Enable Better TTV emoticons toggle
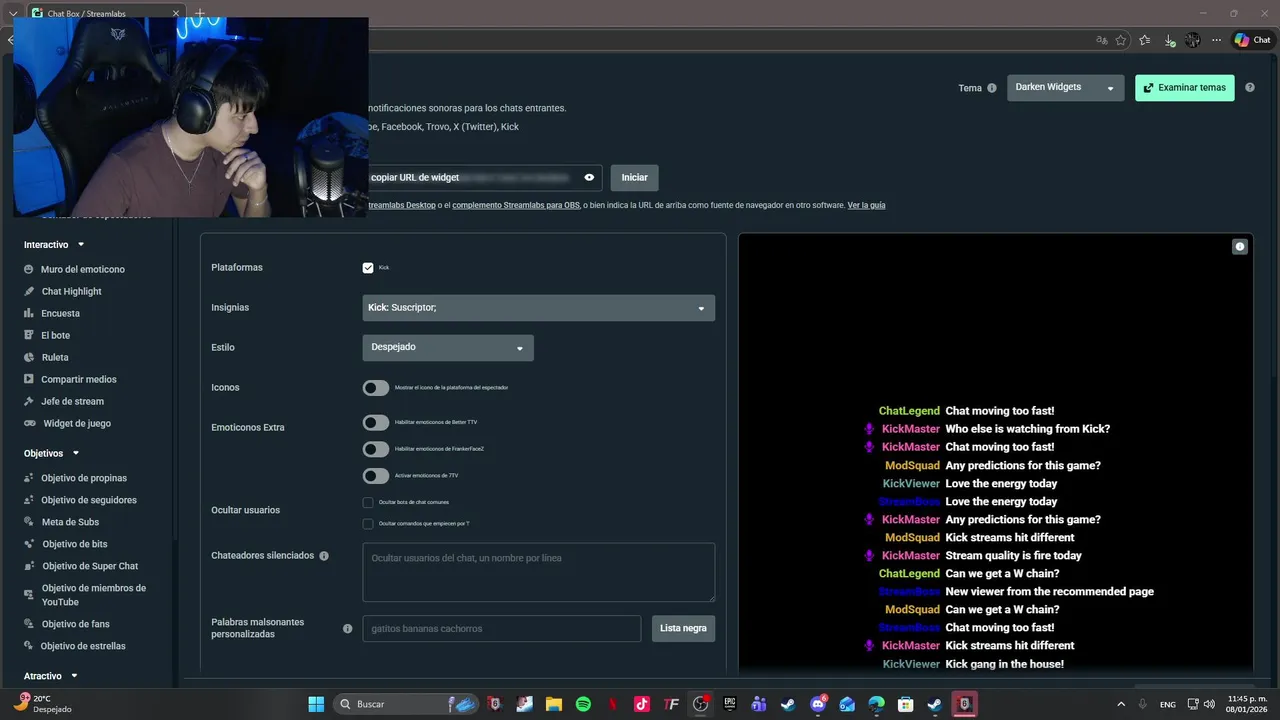The width and height of the screenshot is (1280, 720). (376, 422)
